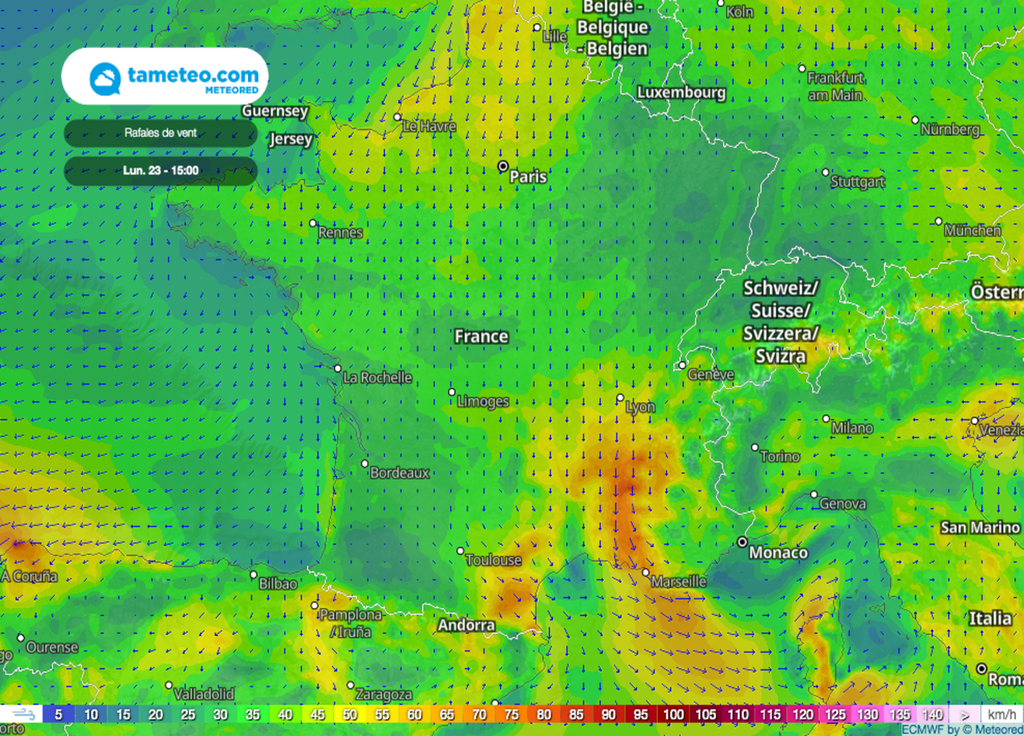1024x736 pixels.
Task: Click the France country label
Action: click(x=481, y=336)
